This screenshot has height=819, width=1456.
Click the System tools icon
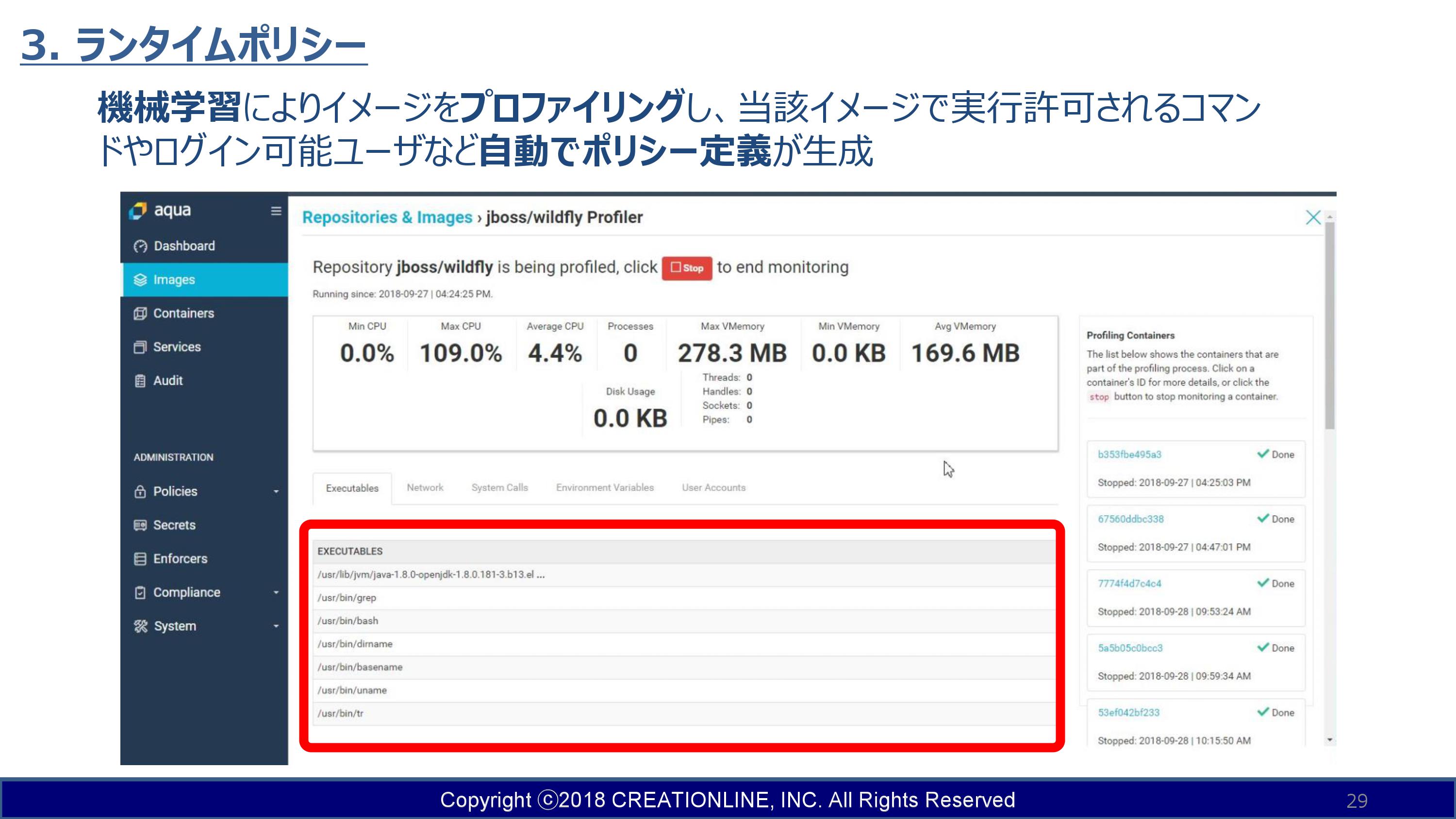click(140, 626)
